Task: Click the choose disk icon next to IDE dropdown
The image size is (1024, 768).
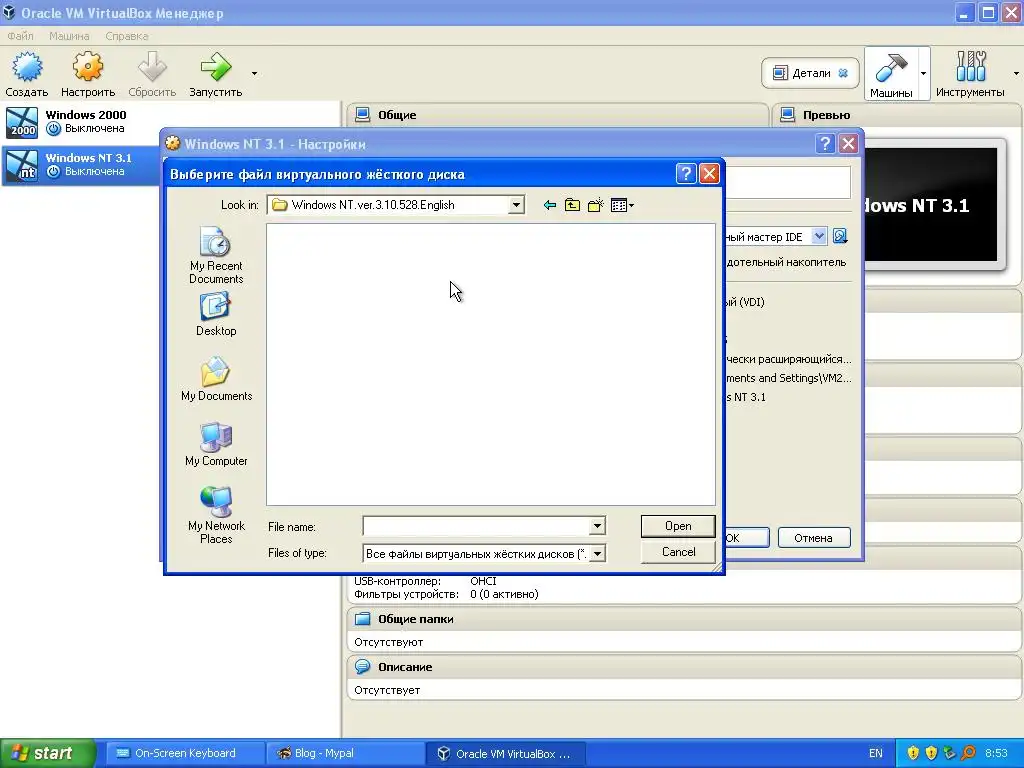Action: (x=840, y=236)
